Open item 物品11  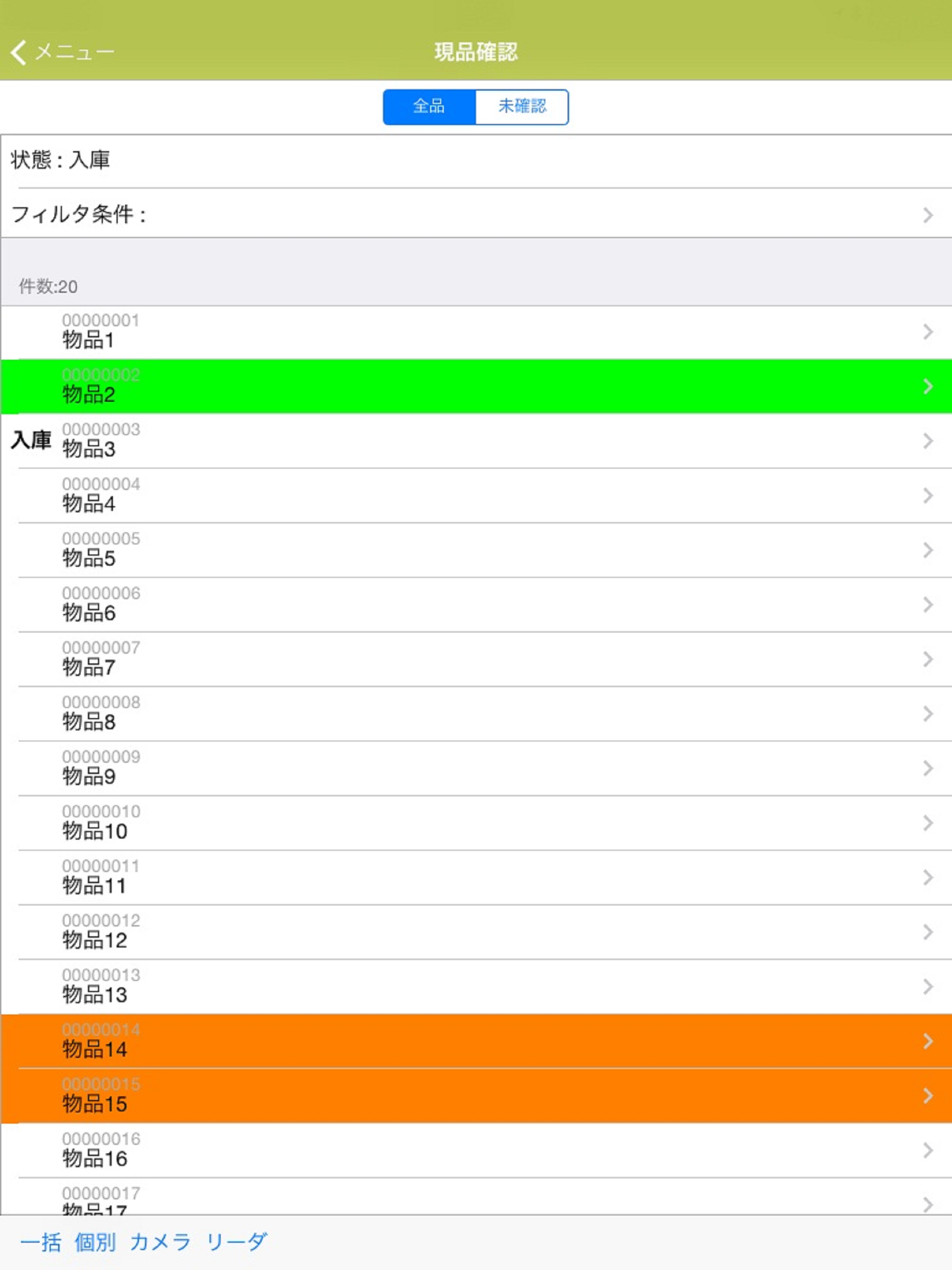pyautogui.click(x=476, y=877)
